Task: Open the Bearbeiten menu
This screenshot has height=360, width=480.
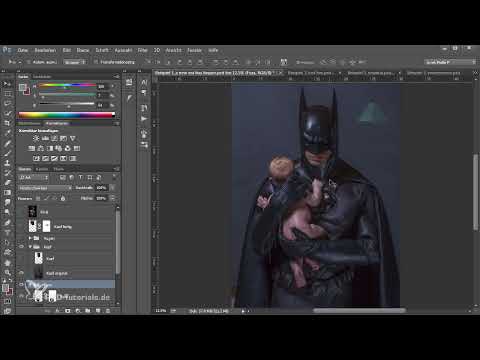Action: (x=45, y=50)
